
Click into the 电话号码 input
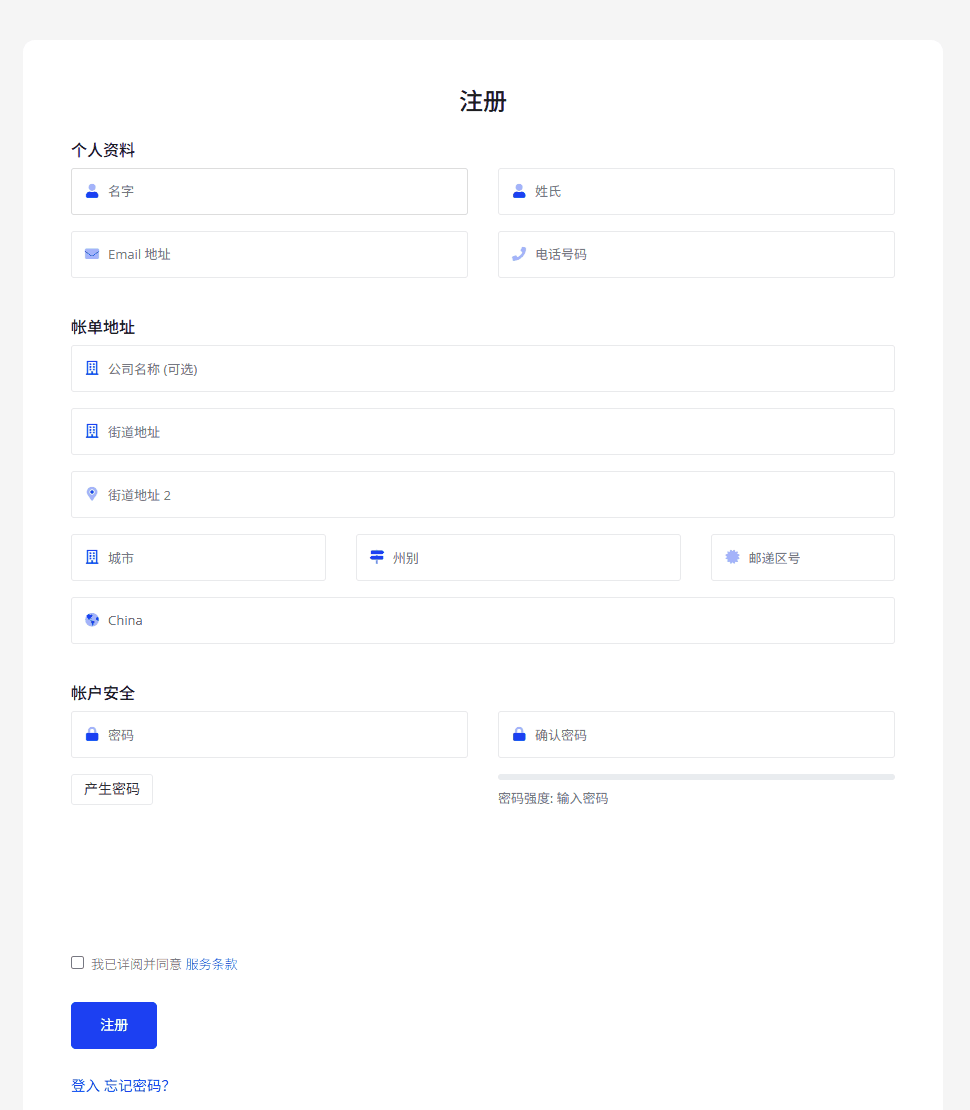tap(696, 254)
